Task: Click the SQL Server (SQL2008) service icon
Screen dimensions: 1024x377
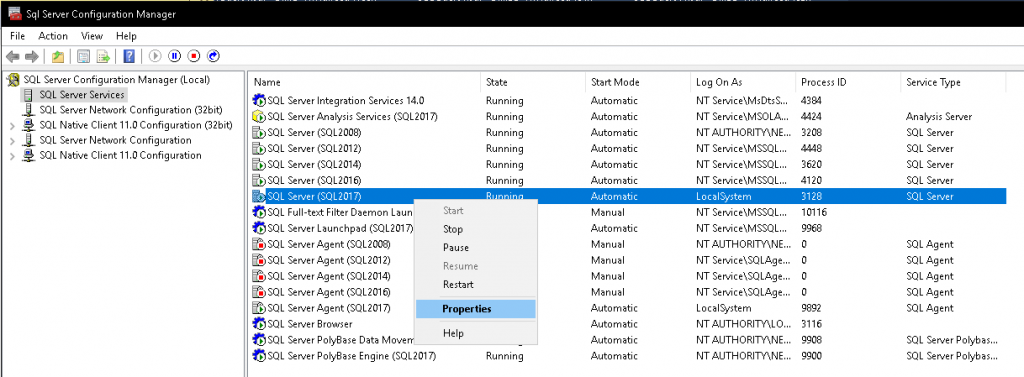Action: point(259,133)
